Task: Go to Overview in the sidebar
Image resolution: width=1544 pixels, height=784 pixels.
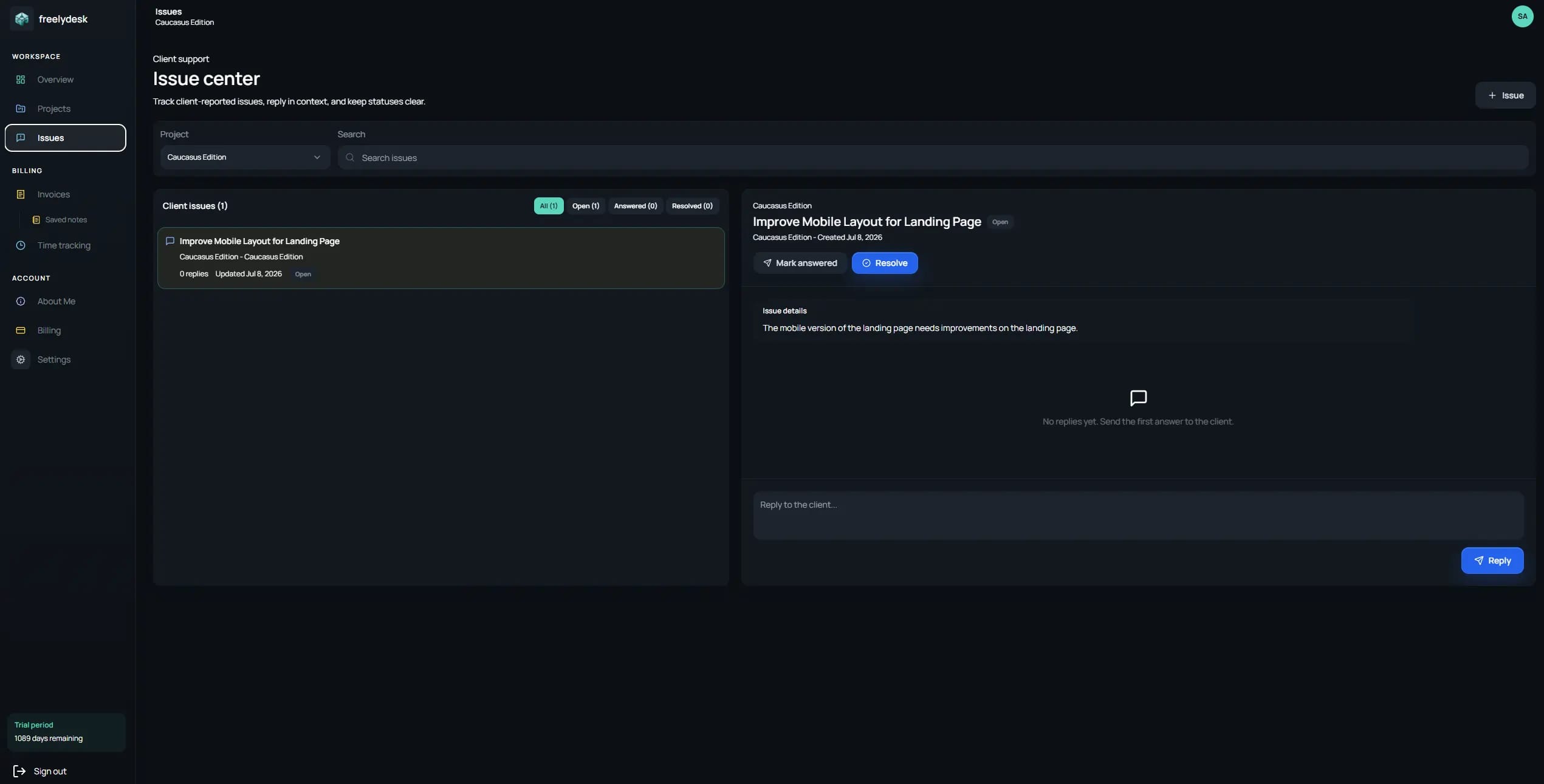Action: (65, 80)
